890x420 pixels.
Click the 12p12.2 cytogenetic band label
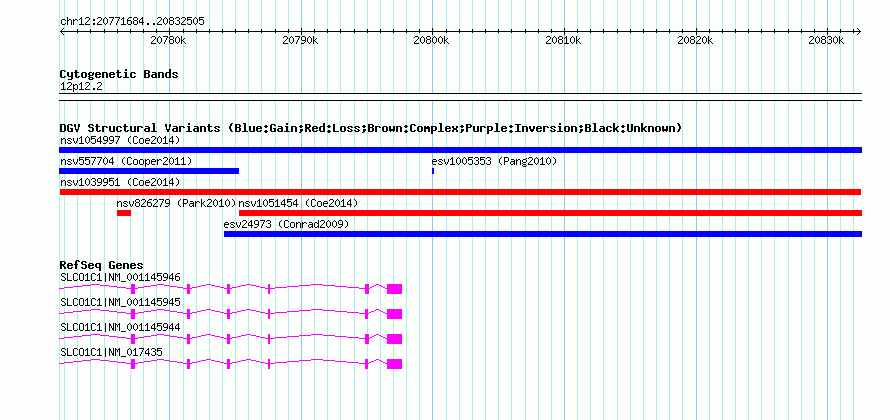[81, 87]
